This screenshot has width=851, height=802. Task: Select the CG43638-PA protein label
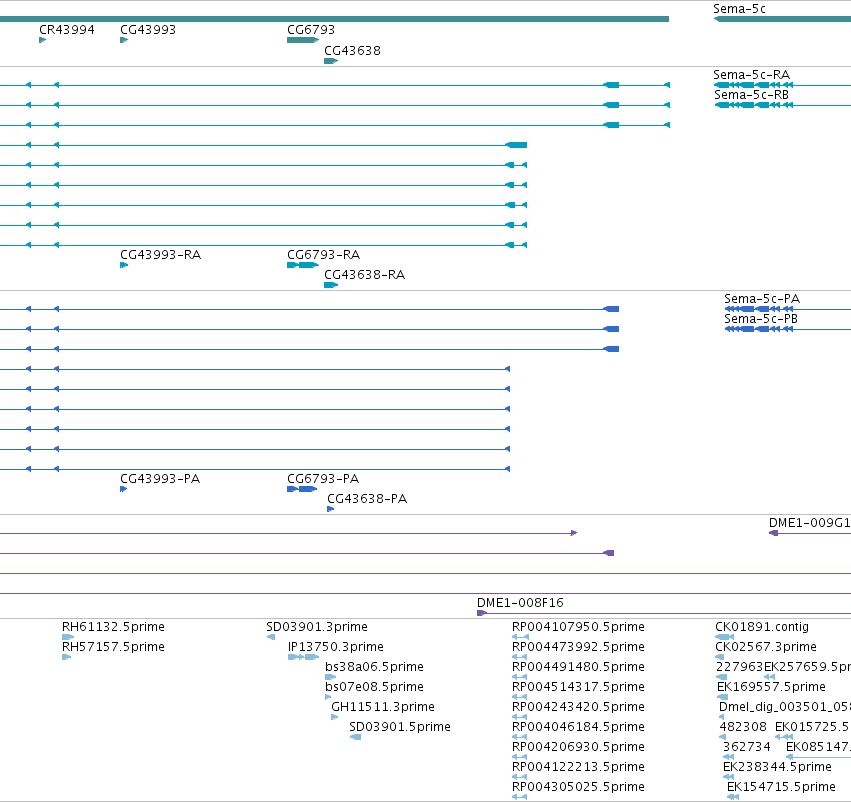(x=367, y=499)
